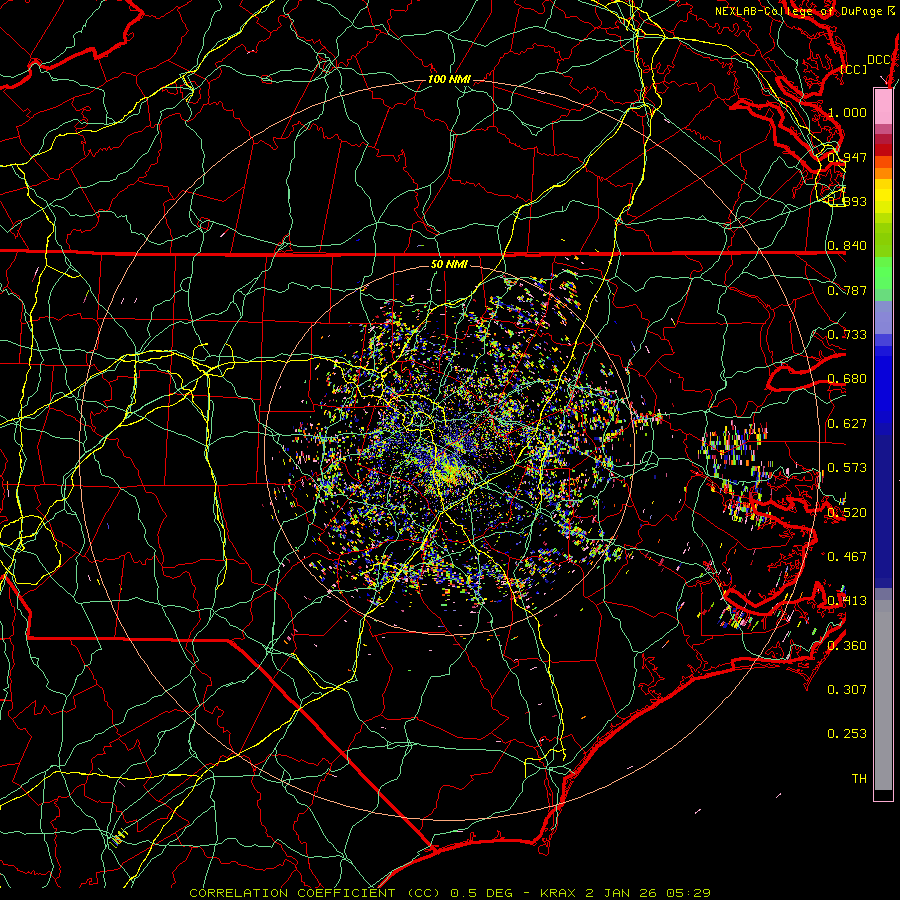Pick the gray swatch on the color bar
The image size is (900, 900).
(x=883, y=695)
